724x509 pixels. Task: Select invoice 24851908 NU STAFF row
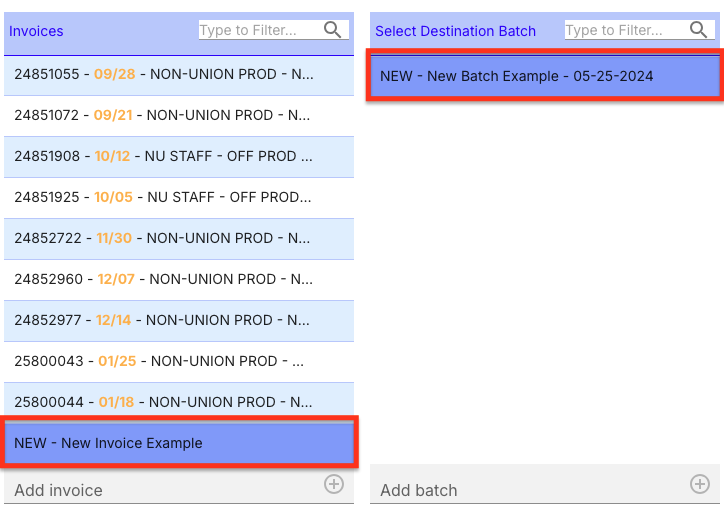click(179, 157)
